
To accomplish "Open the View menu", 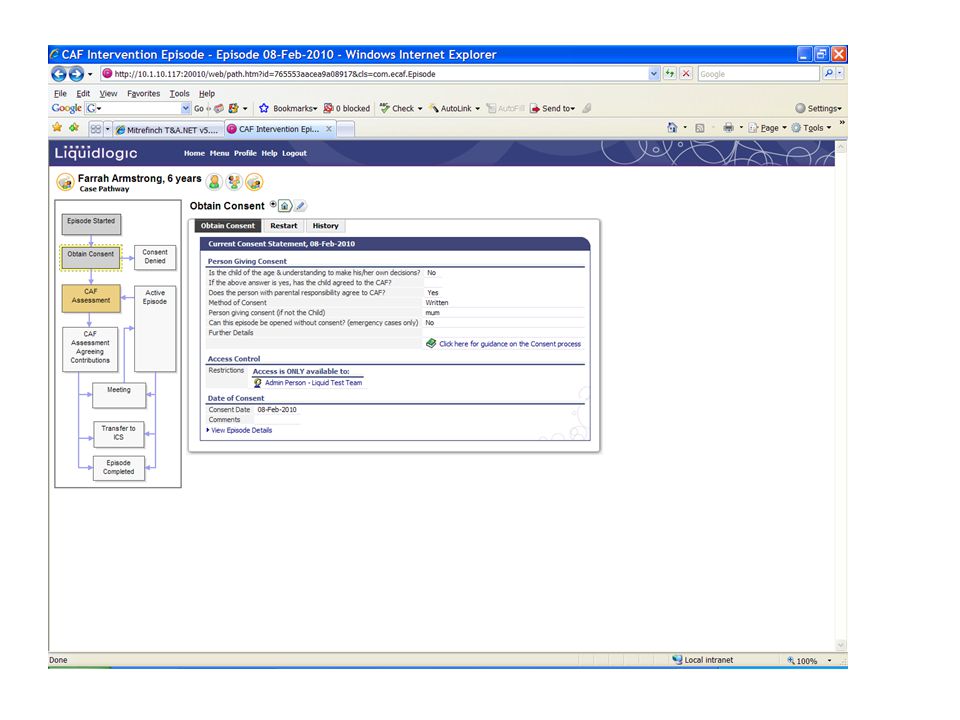I will [x=108, y=94].
